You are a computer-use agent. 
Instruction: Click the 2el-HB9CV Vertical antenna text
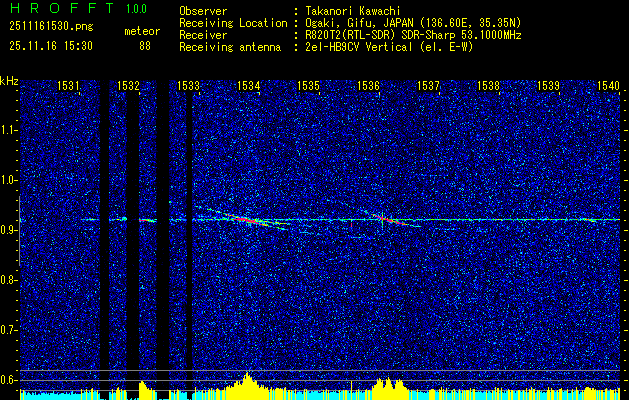[389, 47]
